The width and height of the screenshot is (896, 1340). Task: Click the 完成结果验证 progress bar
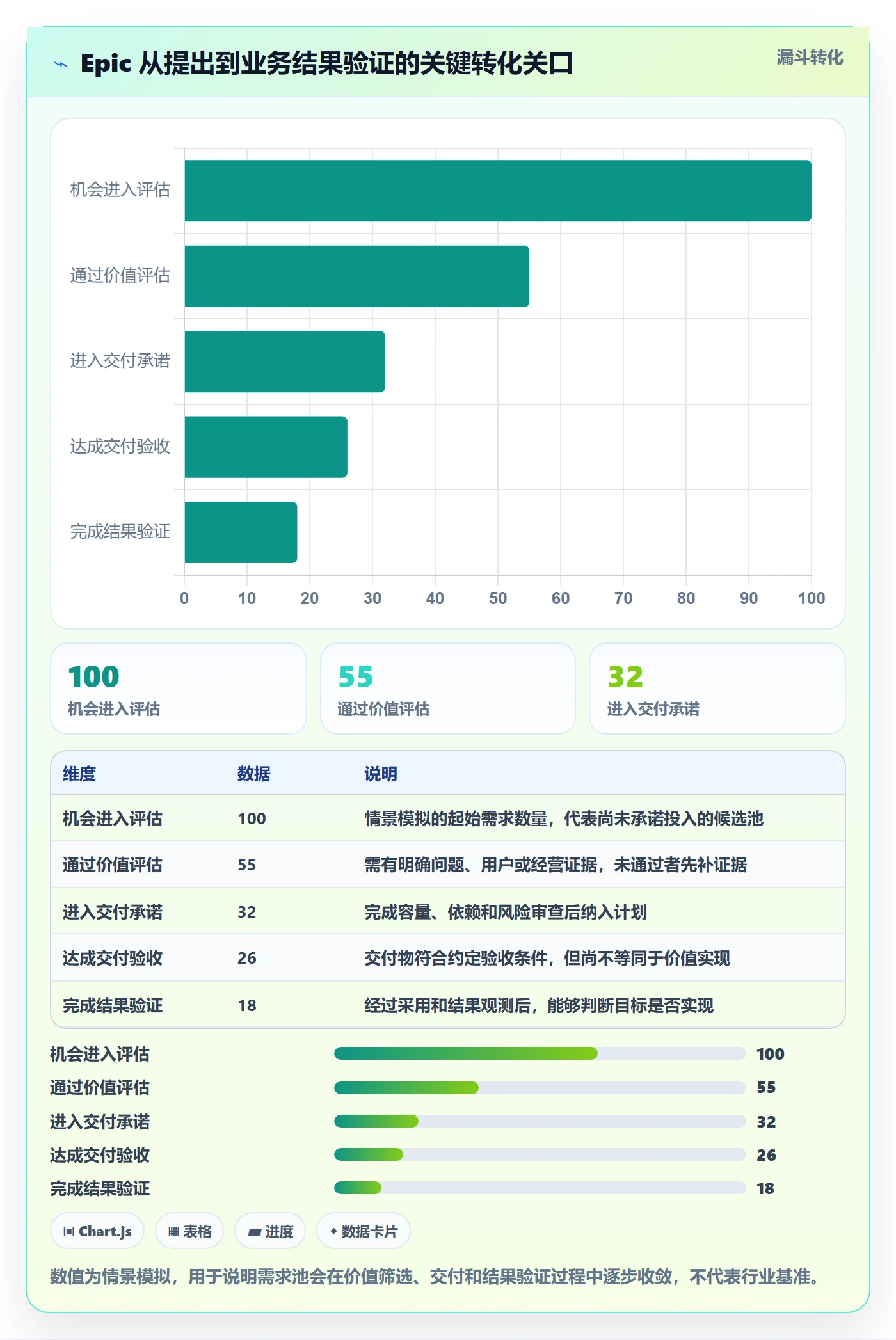pos(540,1188)
